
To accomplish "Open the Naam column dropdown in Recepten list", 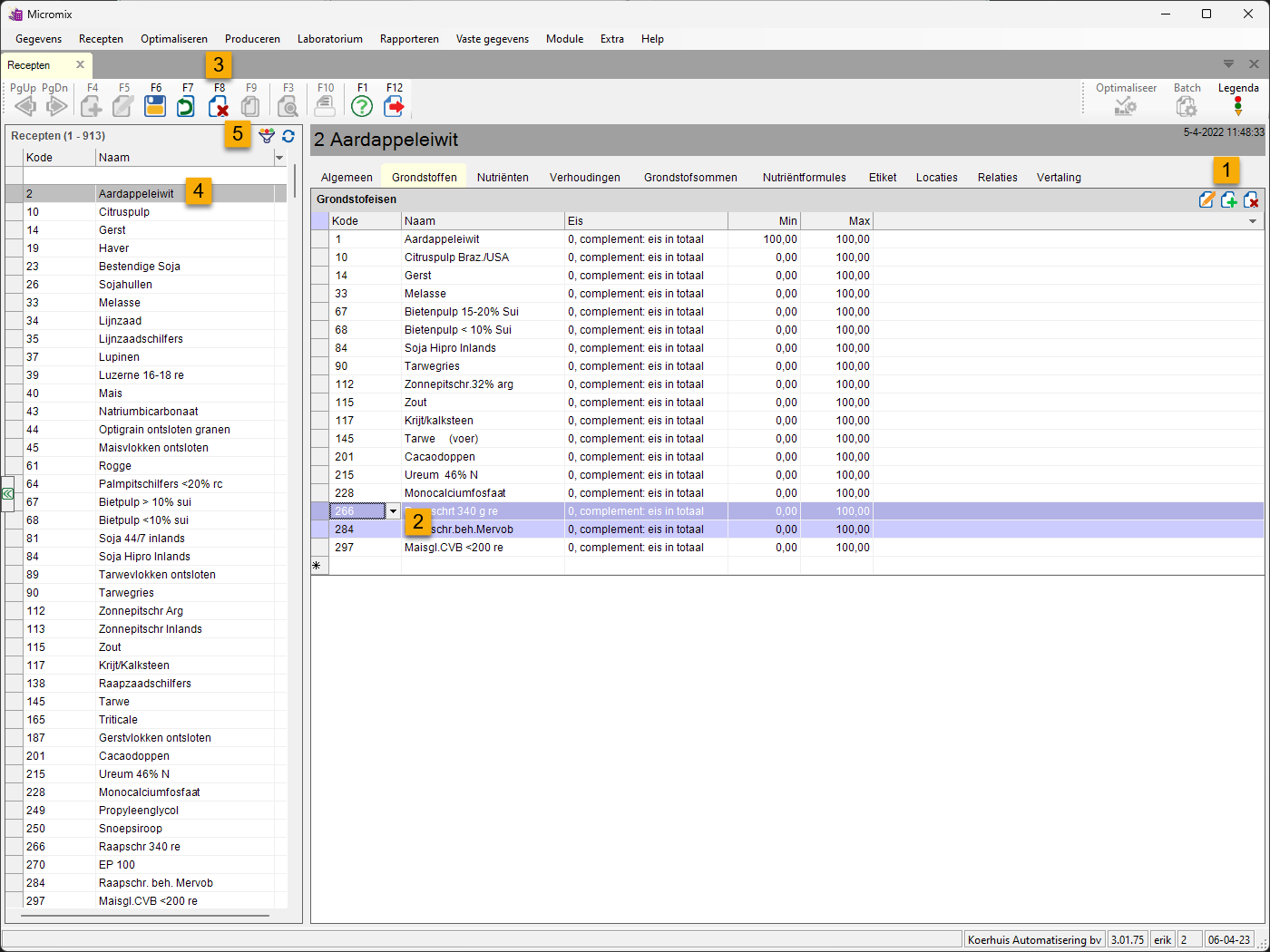I will click(279, 158).
